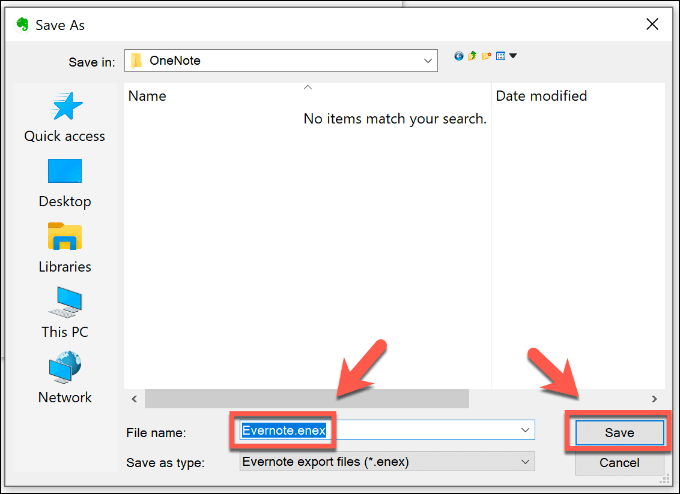The image size is (680, 494).
Task: Click the Cancel button
Action: point(619,463)
